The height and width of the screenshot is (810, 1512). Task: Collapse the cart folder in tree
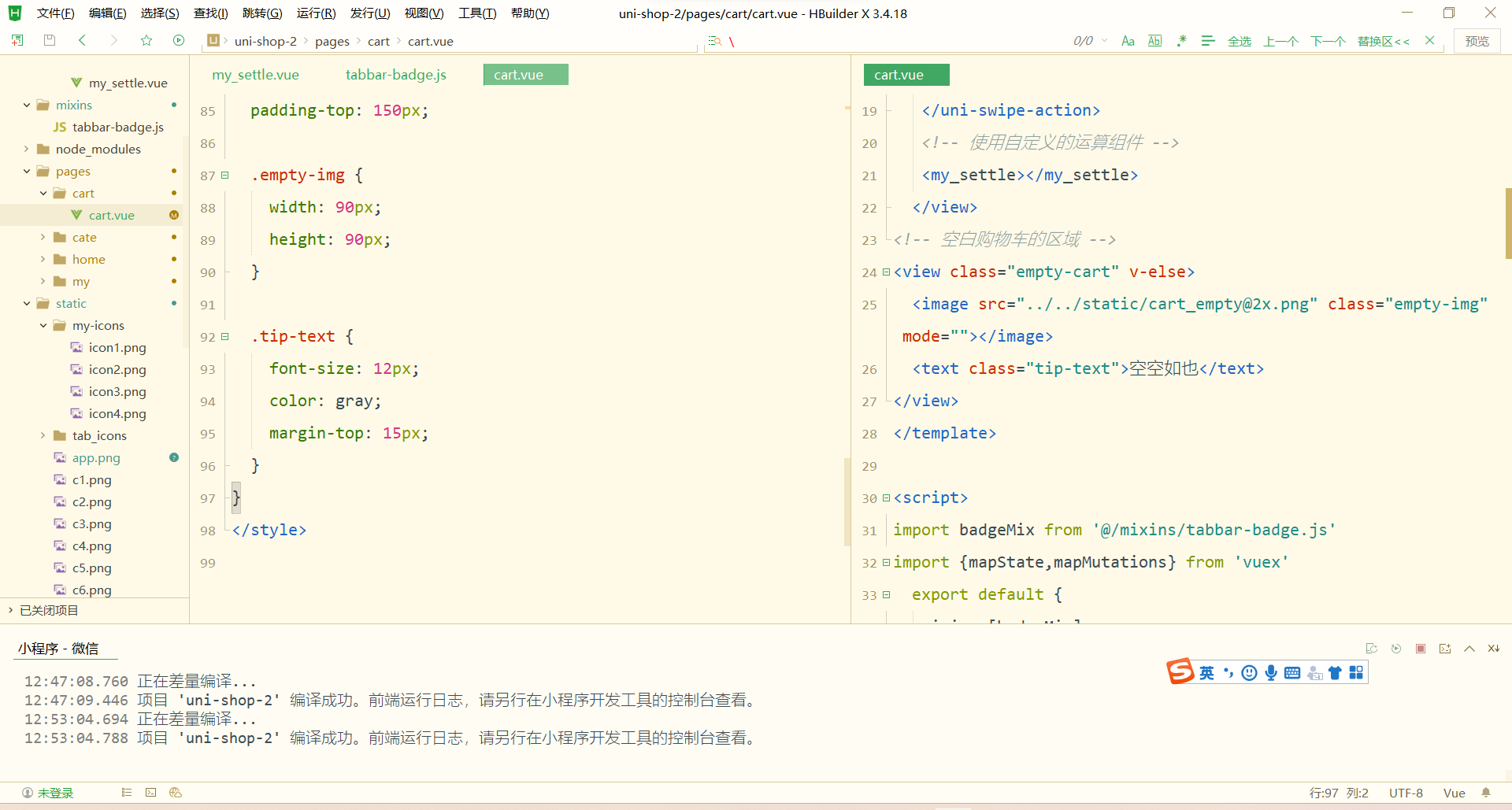click(x=43, y=193)
